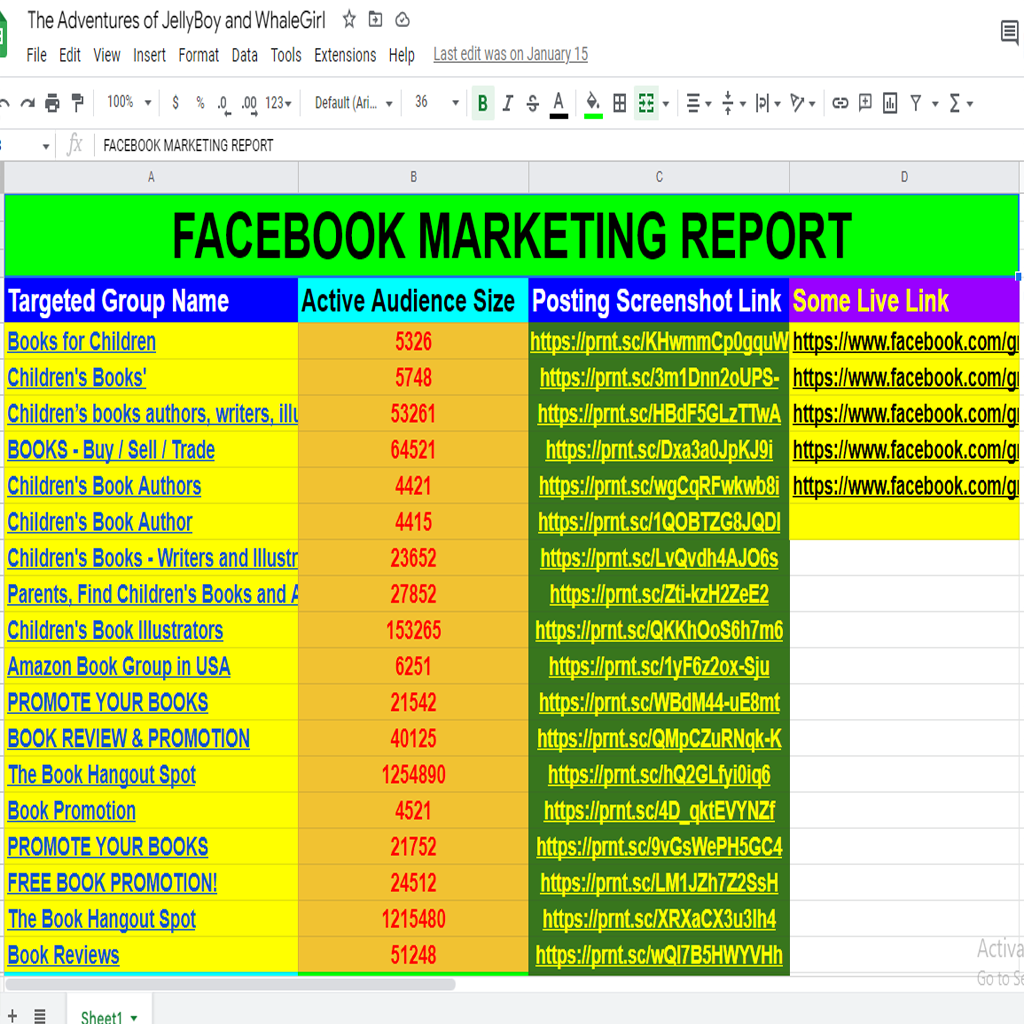Click the document title 'The Adventures of JellyBoy and WhaleGirl'

pos(176,20)
